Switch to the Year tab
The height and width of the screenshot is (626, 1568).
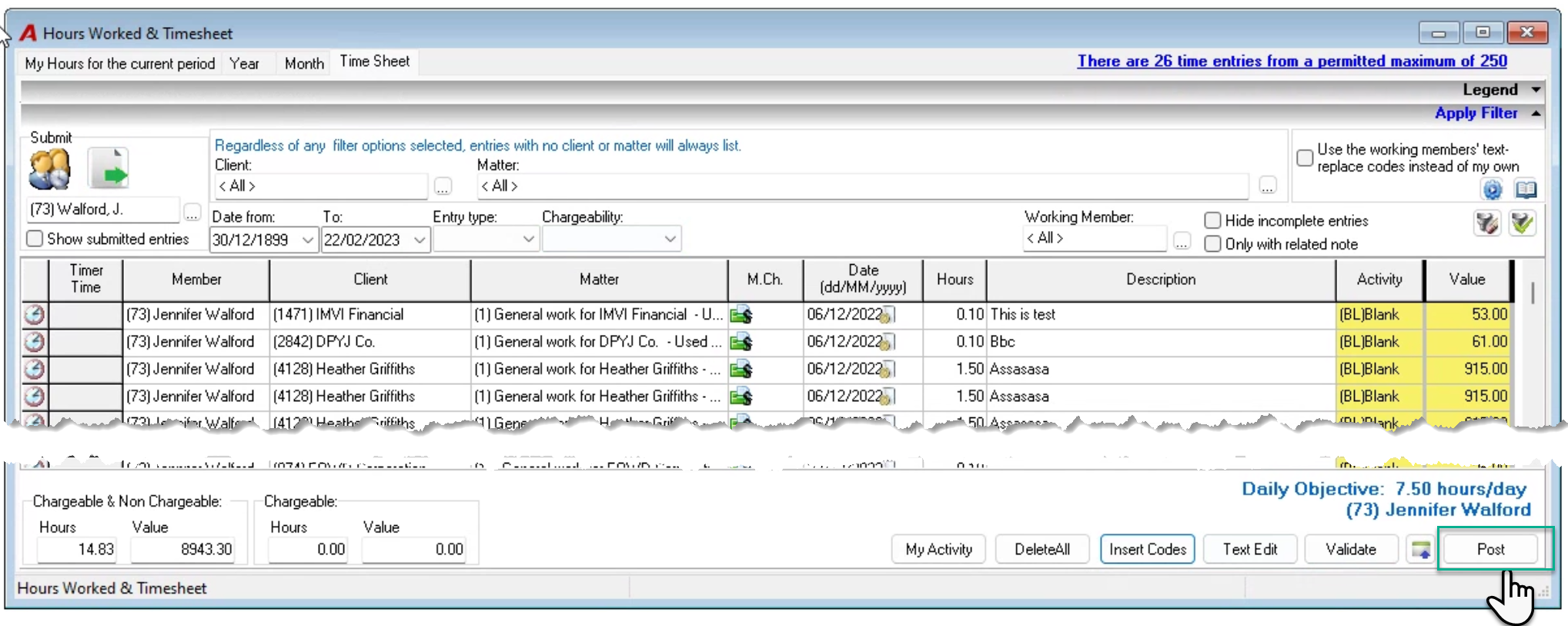click(244, 63)
